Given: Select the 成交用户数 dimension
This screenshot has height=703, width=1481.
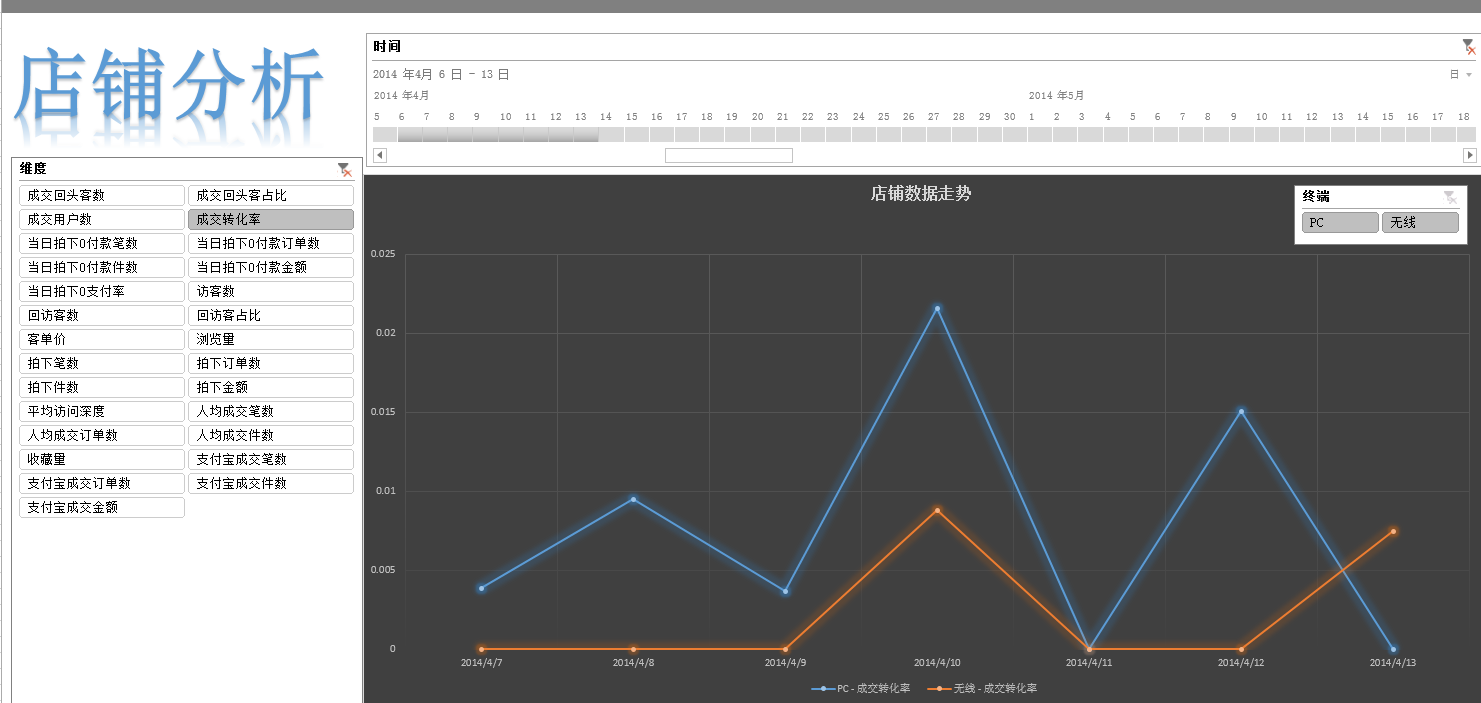Looking at the screenshot, I should (x=102, y=220).
